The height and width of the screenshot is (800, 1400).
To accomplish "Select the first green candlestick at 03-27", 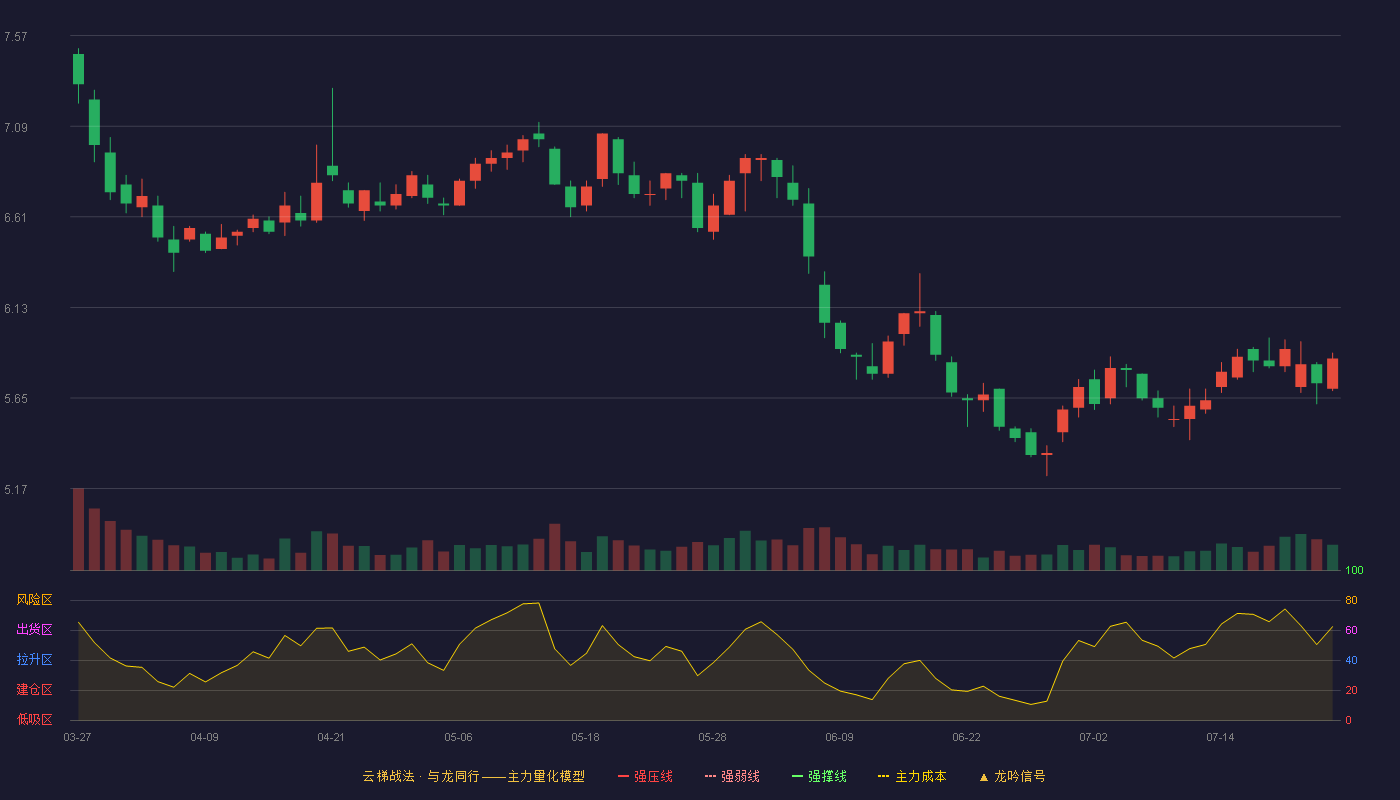I will point(78,69).
